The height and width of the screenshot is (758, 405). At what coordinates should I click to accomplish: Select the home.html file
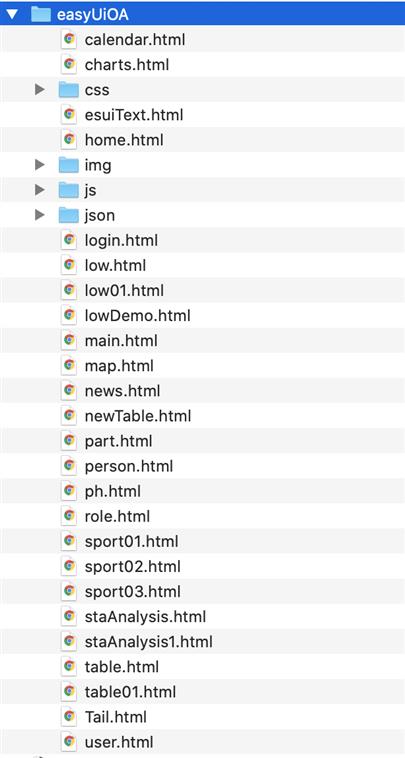coord(202,140)
